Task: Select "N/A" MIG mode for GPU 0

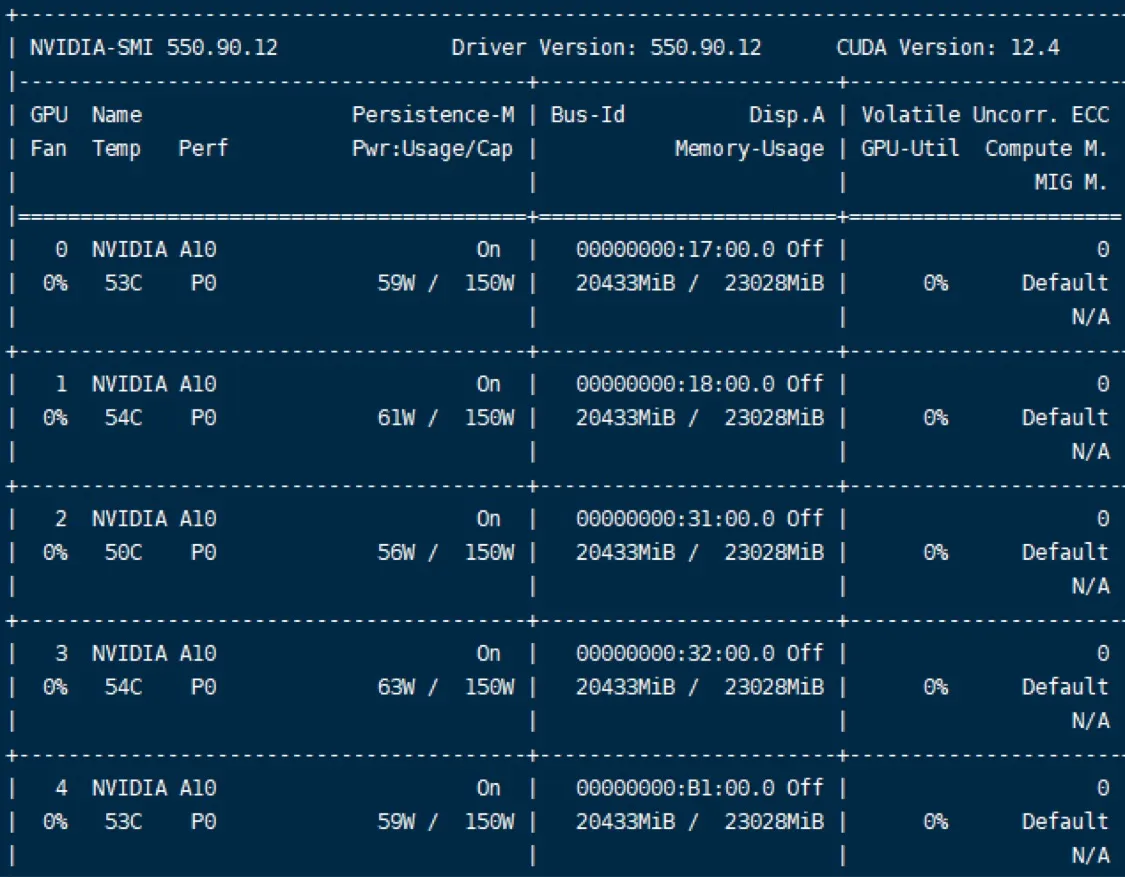Action: (x=1091, y=316)
